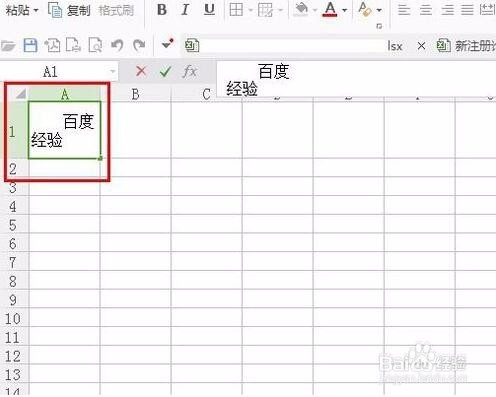The image size is (496, 397).
Task: Click cell A1 containing 百度 经验
Action: click(x=65, y=130)
